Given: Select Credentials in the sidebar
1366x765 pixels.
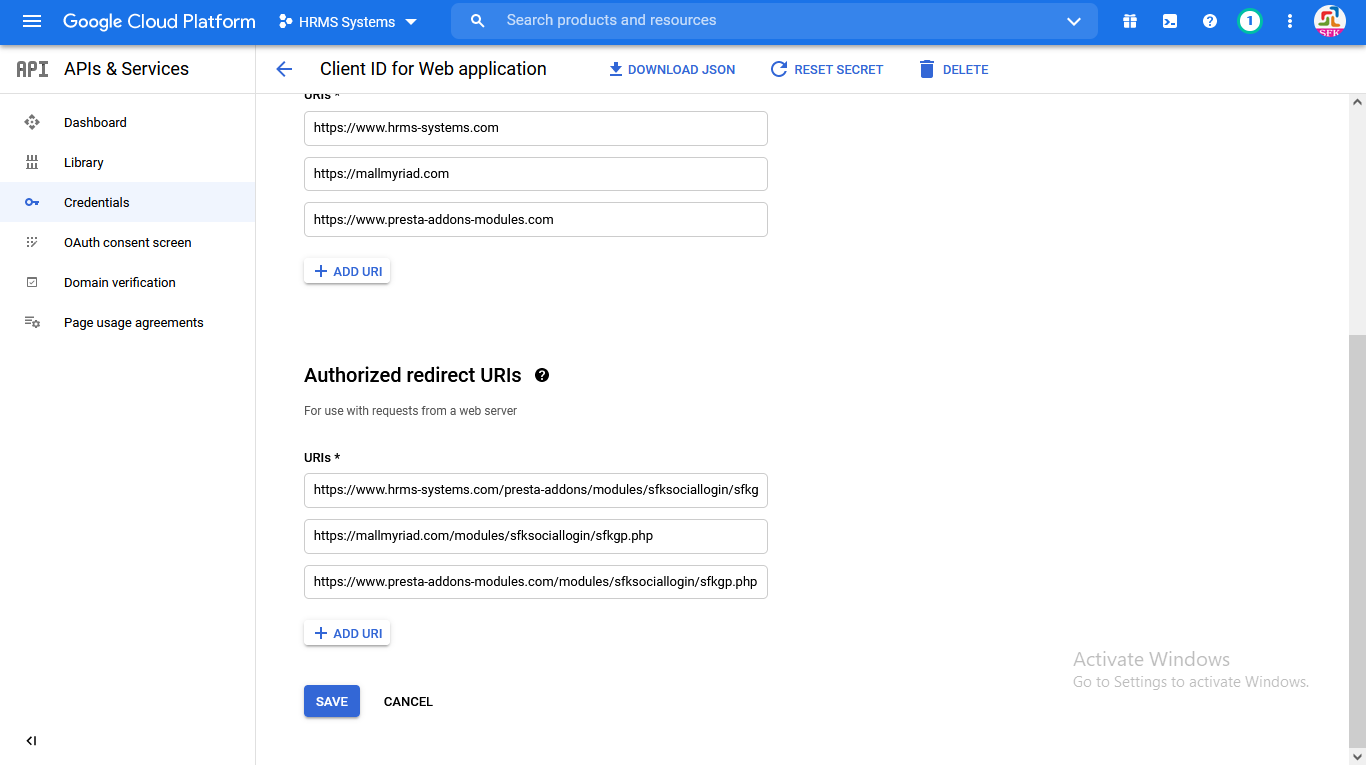Looking at the screenshot, I should [127, 202].
